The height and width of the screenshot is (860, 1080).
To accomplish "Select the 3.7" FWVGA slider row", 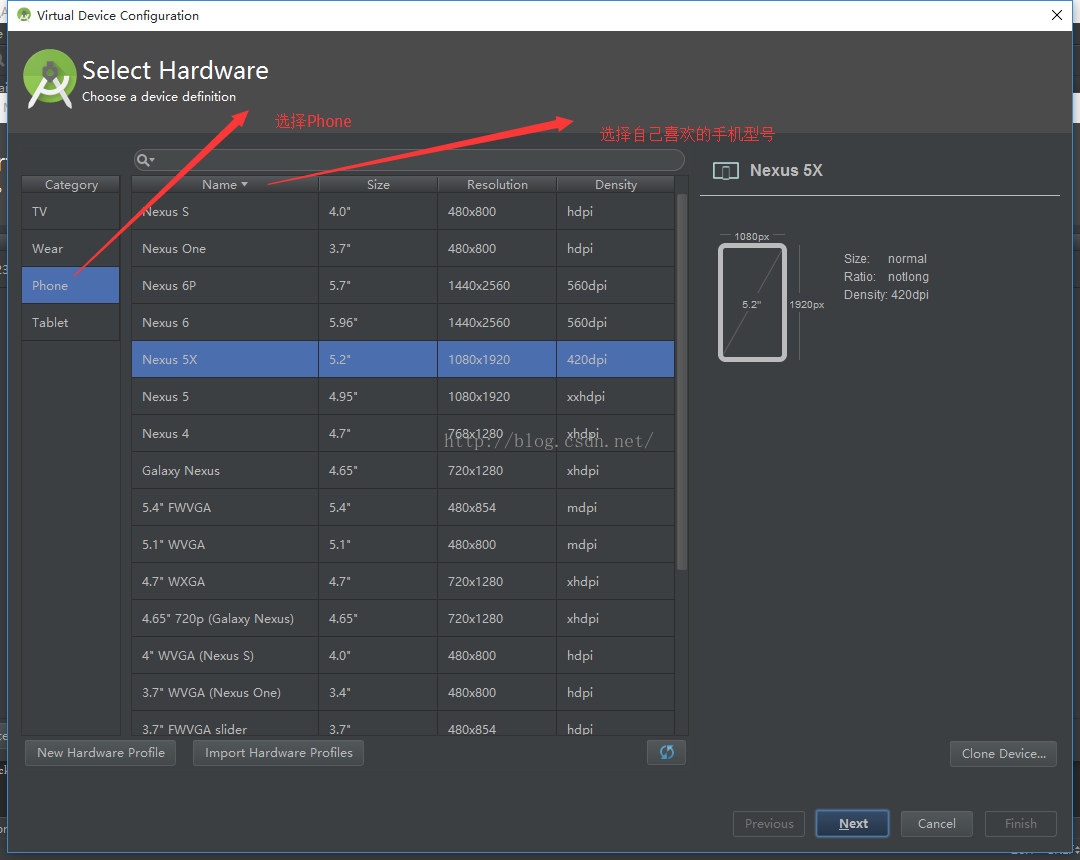I will point(403,724).
